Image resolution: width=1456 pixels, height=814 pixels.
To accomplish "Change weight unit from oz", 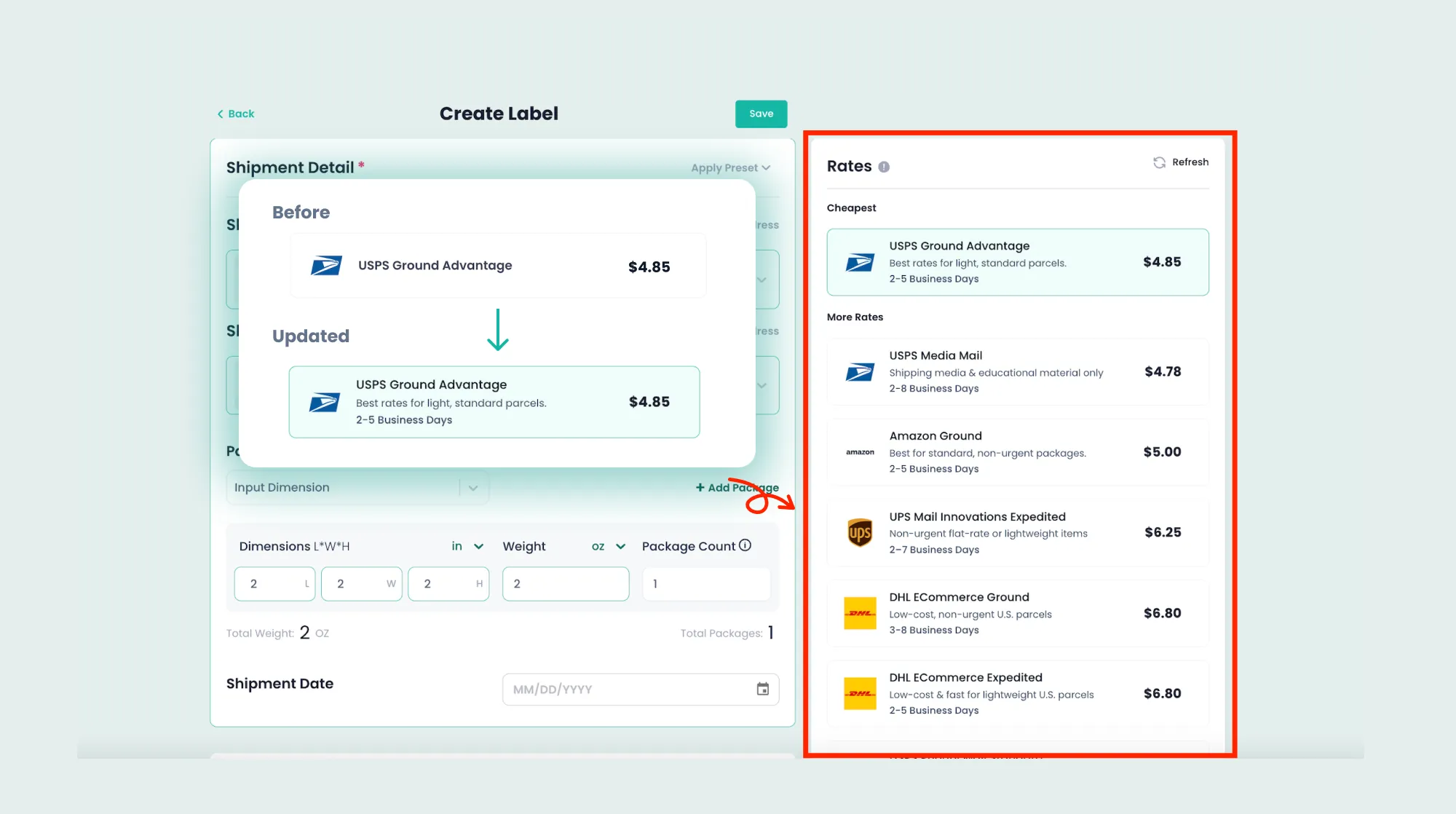I will click(x=609, y=546).
